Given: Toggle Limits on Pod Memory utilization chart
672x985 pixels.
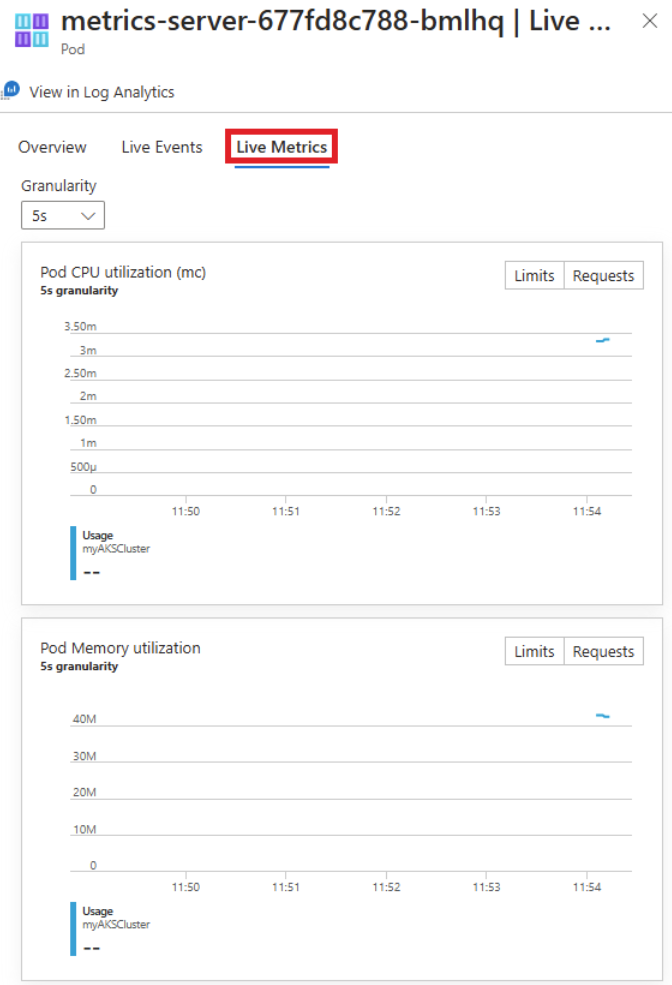Looking at the screenshot, I should click(x=534, y=651).
